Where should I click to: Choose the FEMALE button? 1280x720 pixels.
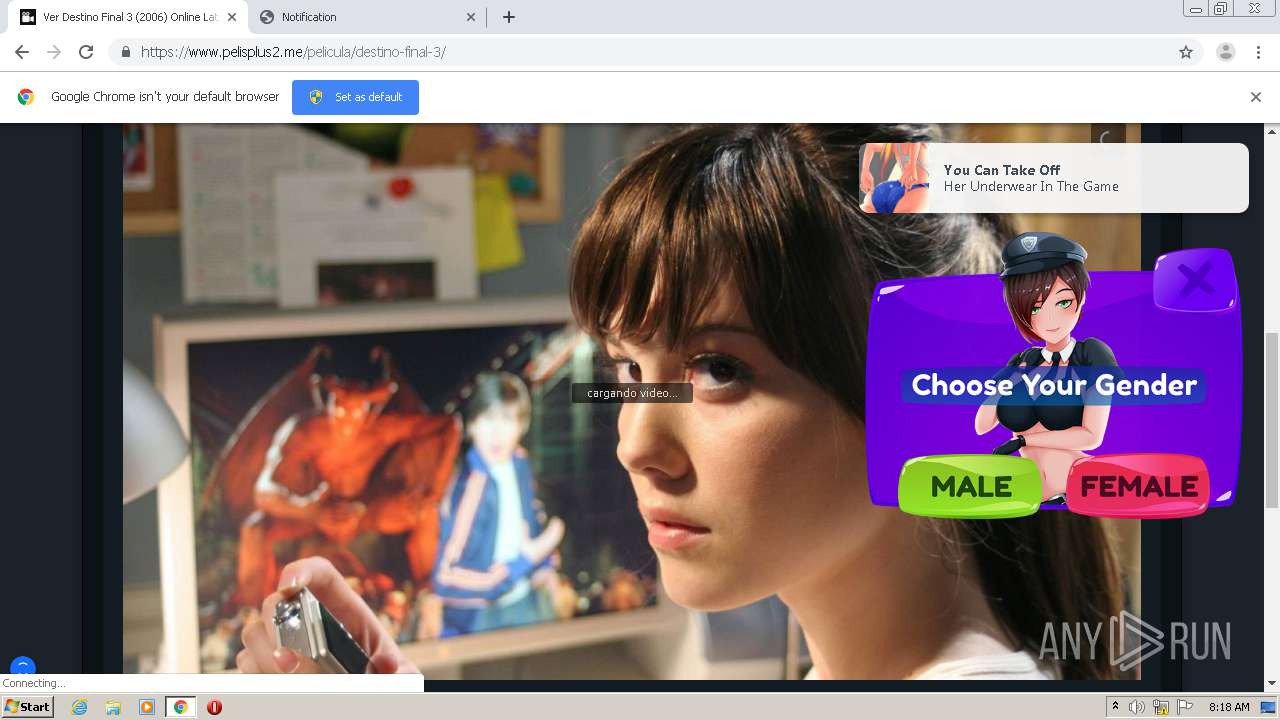click(x=1139, y=487)
